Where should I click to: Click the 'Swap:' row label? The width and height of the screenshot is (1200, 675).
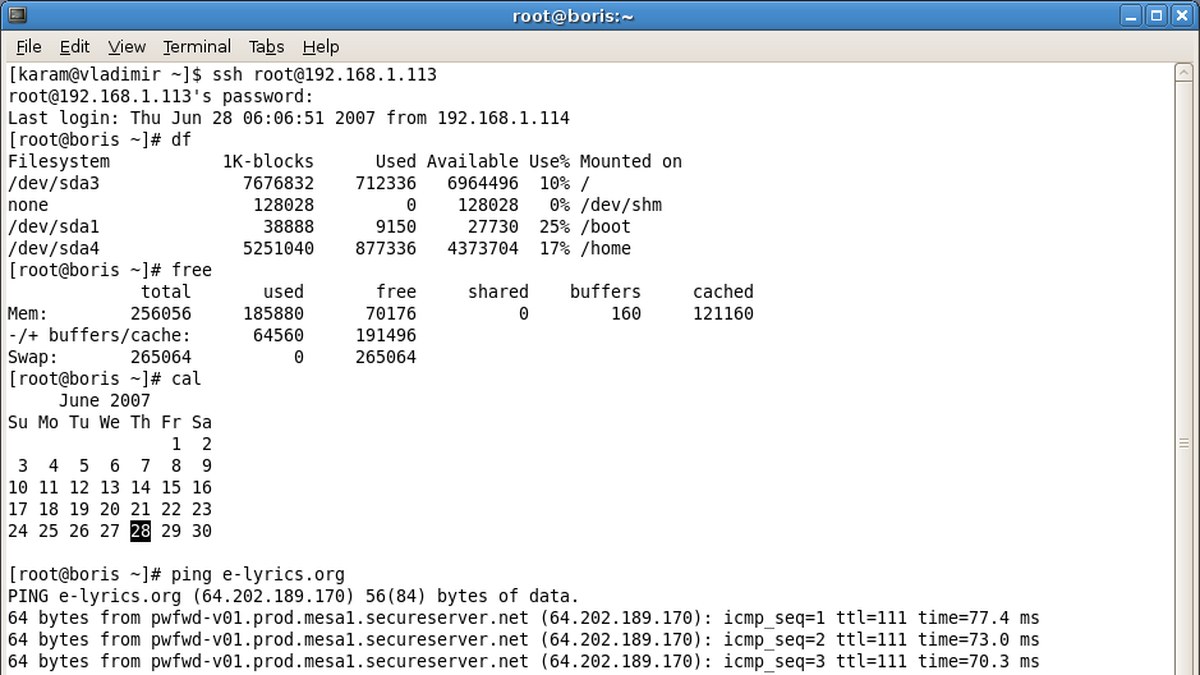point(33,357)
